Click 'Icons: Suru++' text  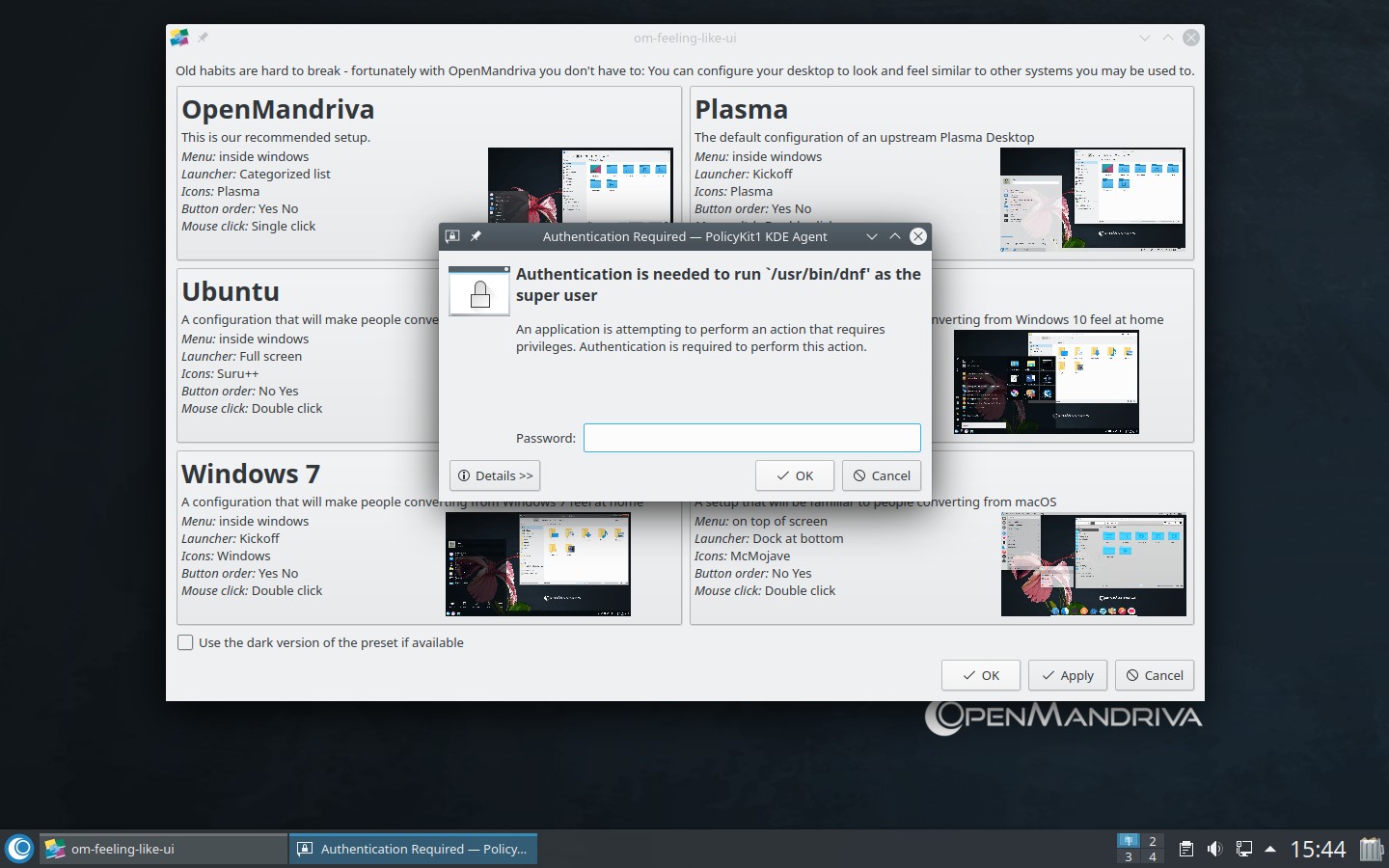point(220,373)
